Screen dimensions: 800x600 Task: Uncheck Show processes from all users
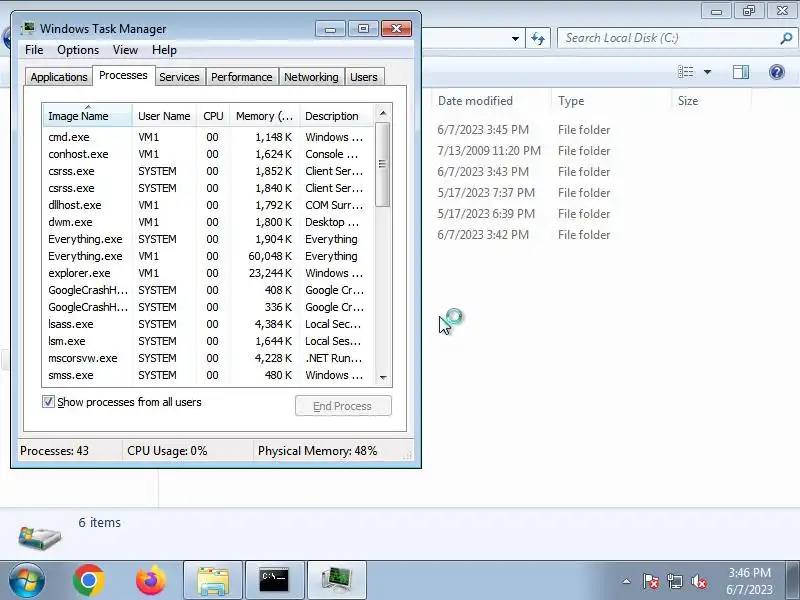click(48, 402)
